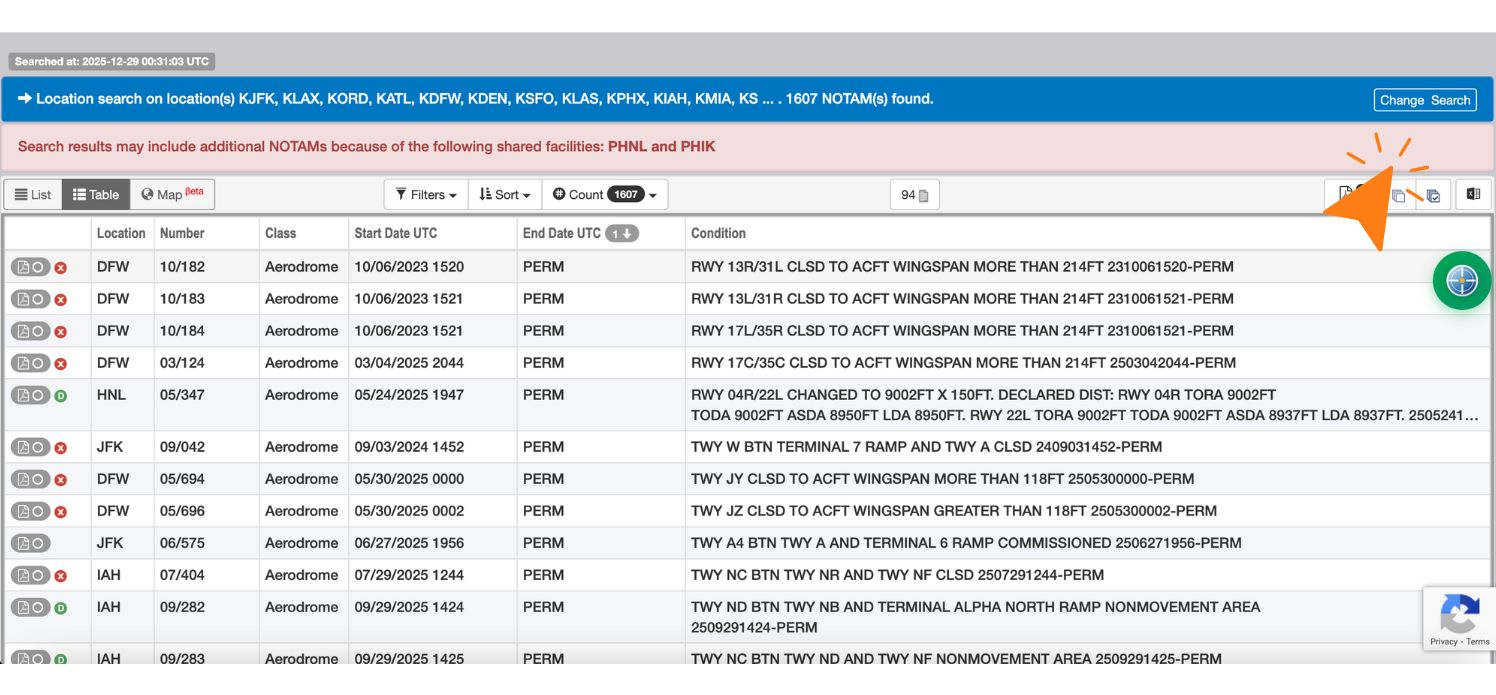Click the 94 pages field
Image resolution: width=1496 pixels, height=695 pixels.
click(914, 194)
